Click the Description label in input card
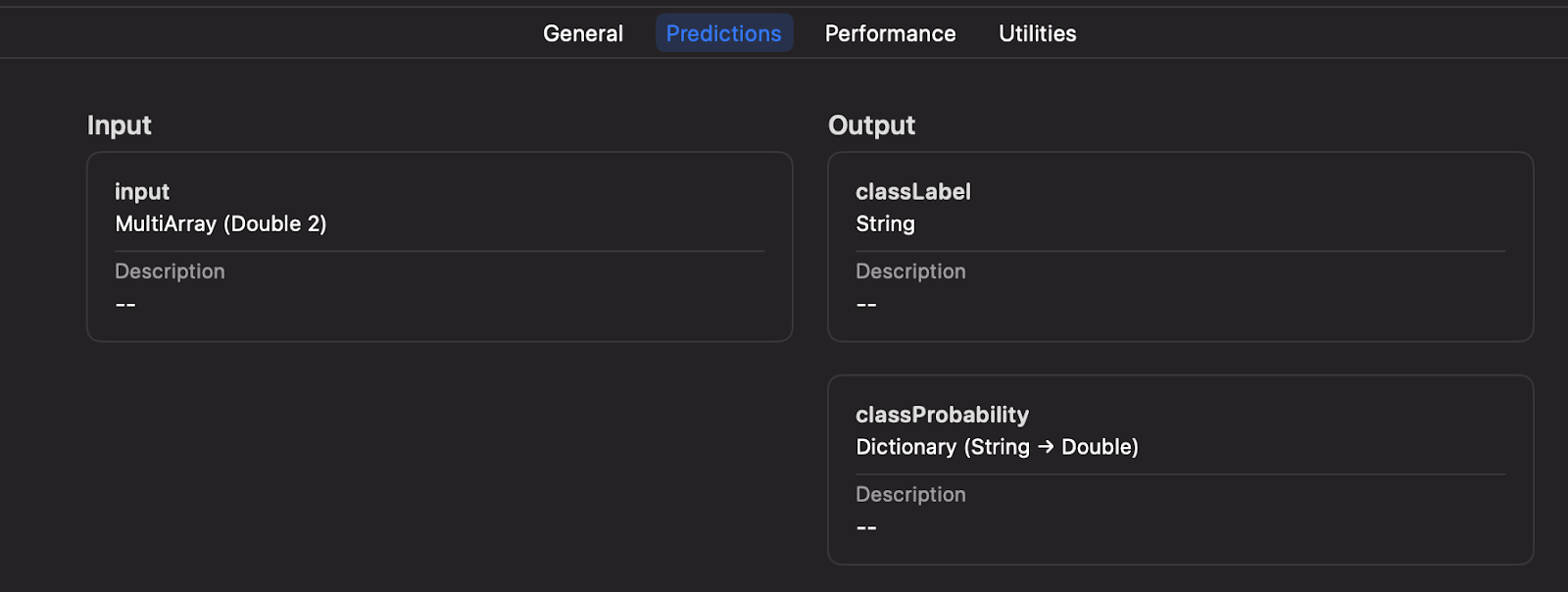This screenshot has height=592, width=1568. pyautogui.click(x=170, y=271)
